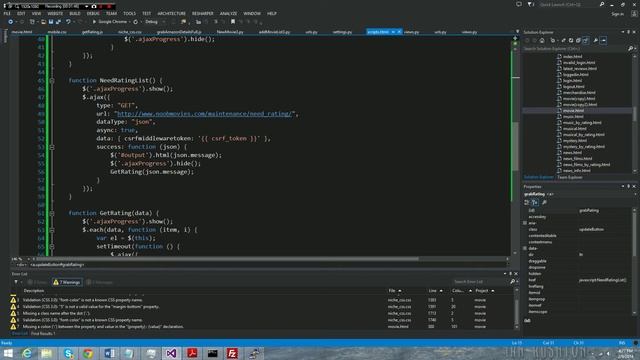Open the document tab overflow dropdown arrow
Viewport: 640px width, 360px height.
click(x=518, y=31)
